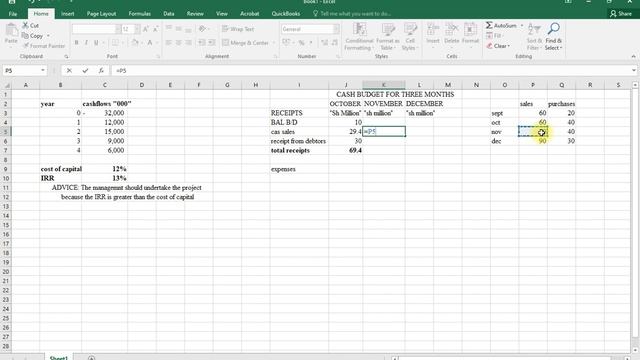
Task: Click the IRR value 13% cell
Action: pyautogui.click(x=104, y=178)
